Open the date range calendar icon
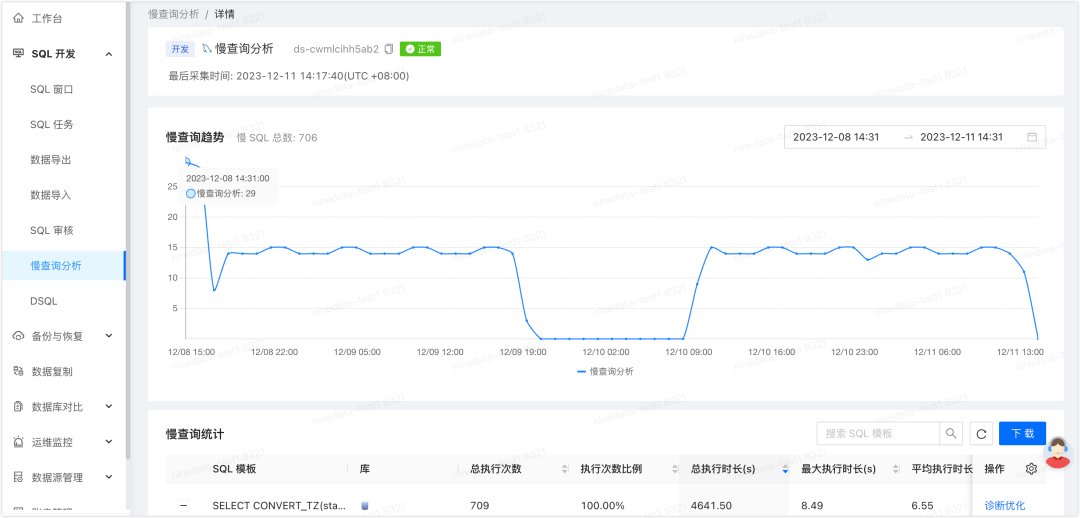 (1032, 137)
